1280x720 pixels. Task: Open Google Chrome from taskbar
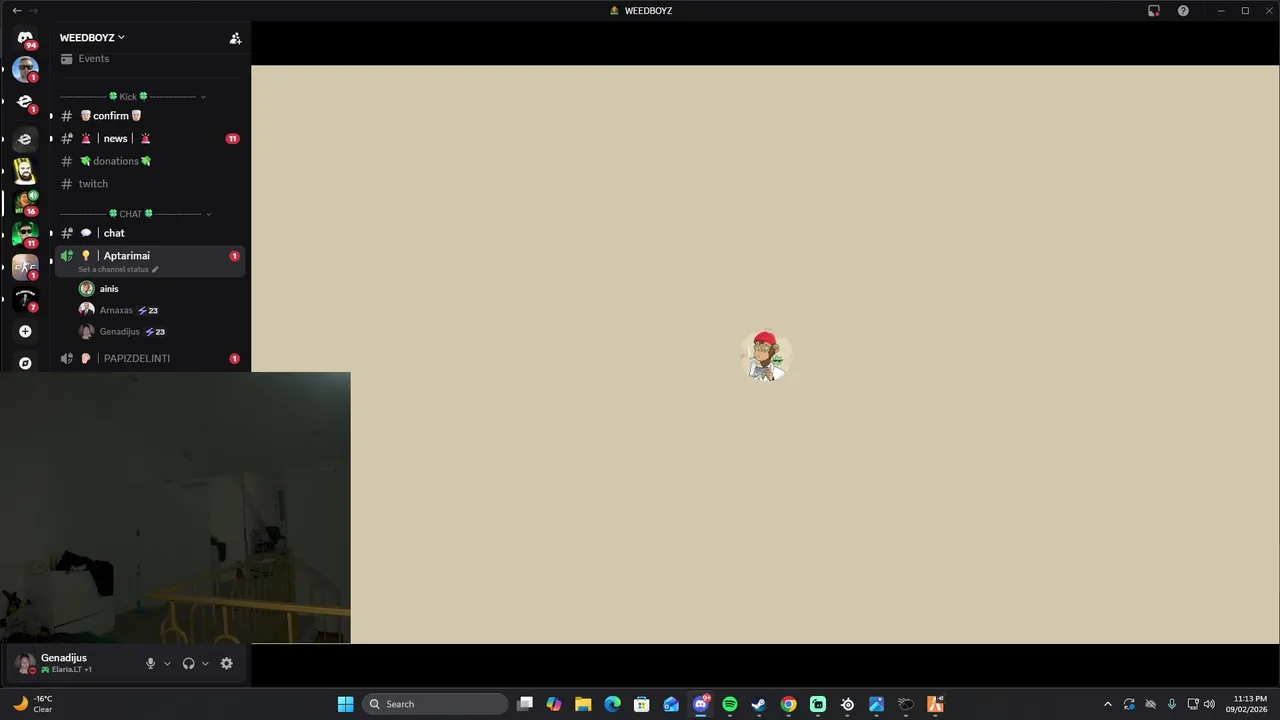pos(788,704)
